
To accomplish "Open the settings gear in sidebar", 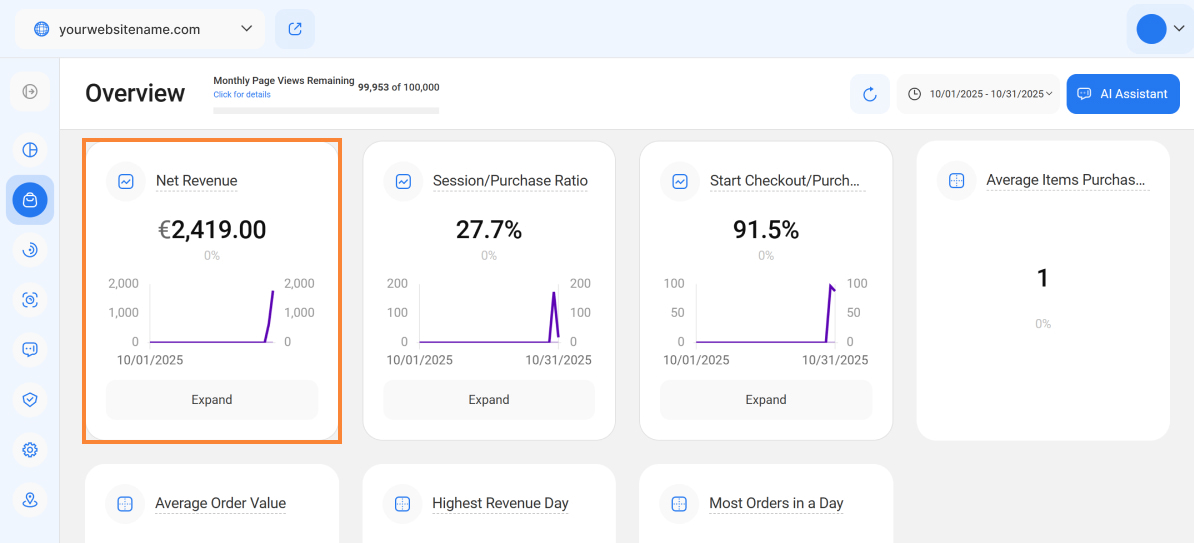I will point(30,450).
